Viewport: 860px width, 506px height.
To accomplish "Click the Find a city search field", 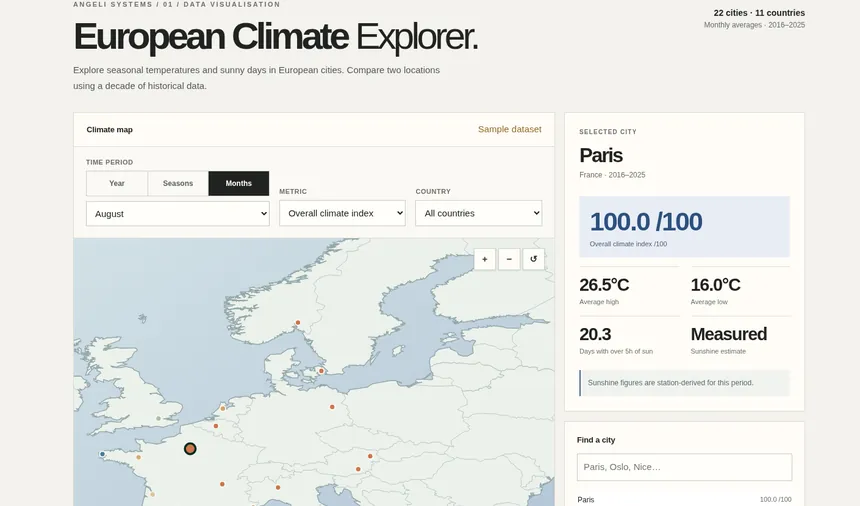I will [x=684, y=467].
